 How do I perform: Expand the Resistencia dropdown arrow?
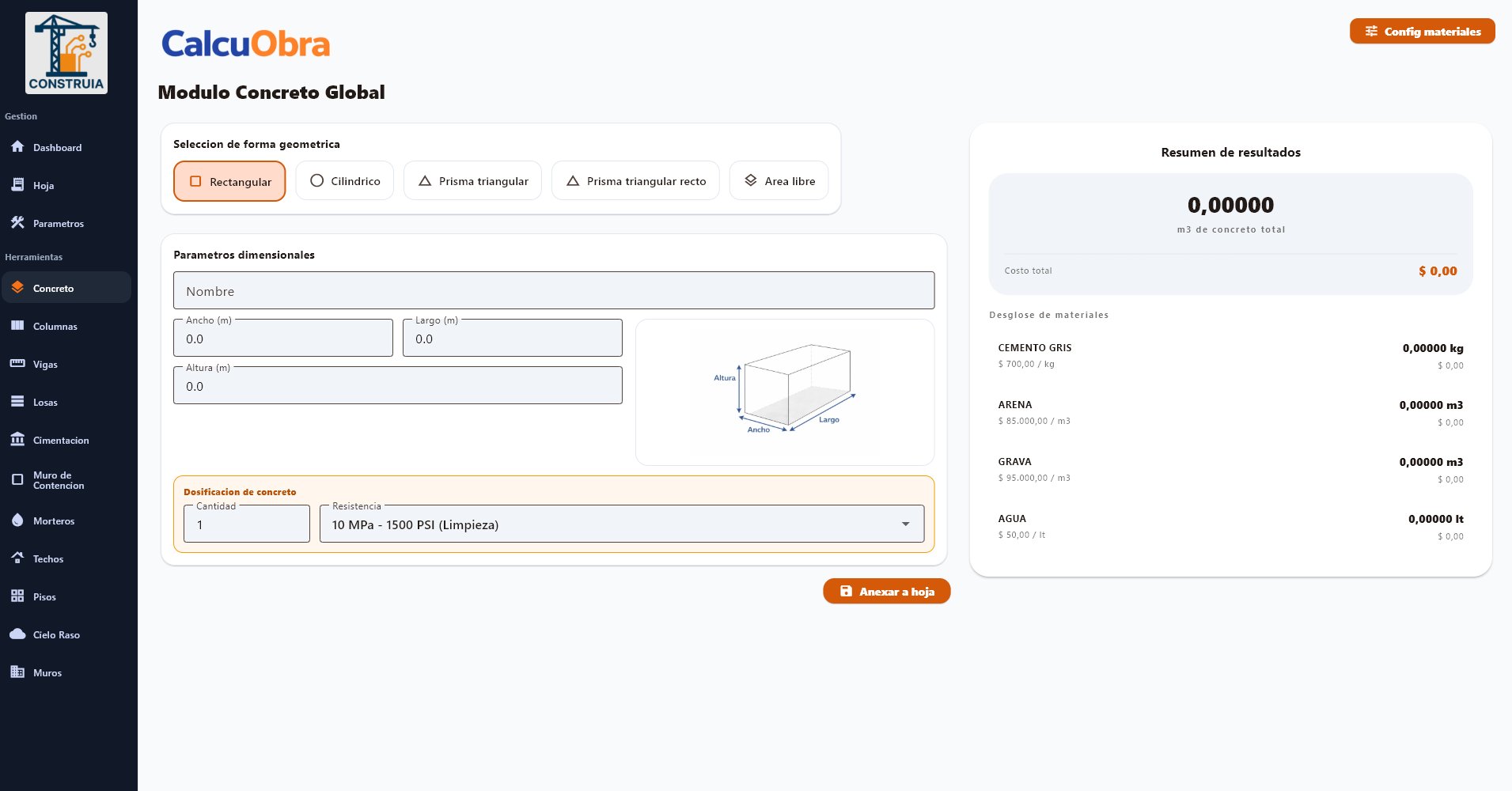click(905, 524)
